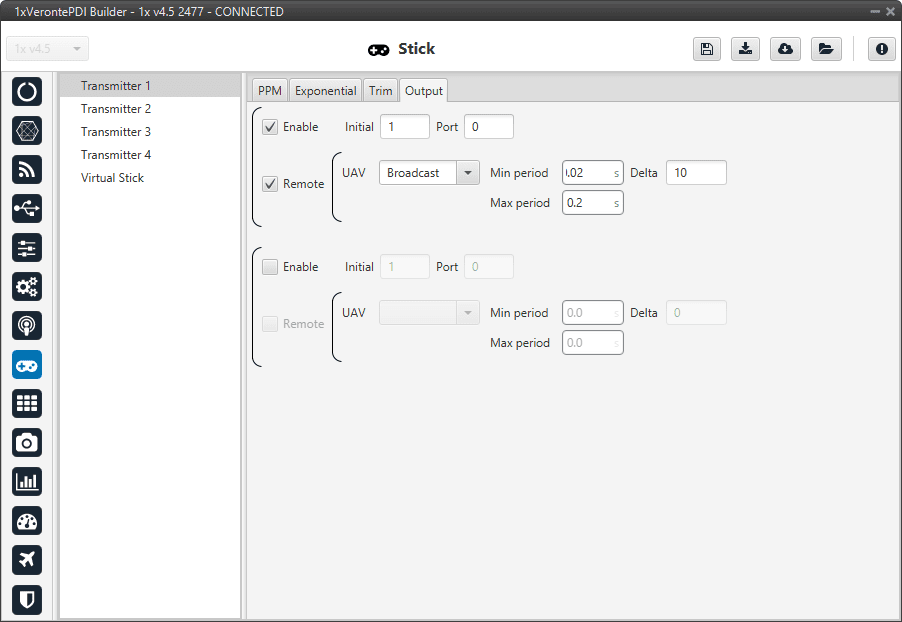The image size is (902, 622).
Task: Select Transmitter 4 in the list
Action: click(150, 155)
